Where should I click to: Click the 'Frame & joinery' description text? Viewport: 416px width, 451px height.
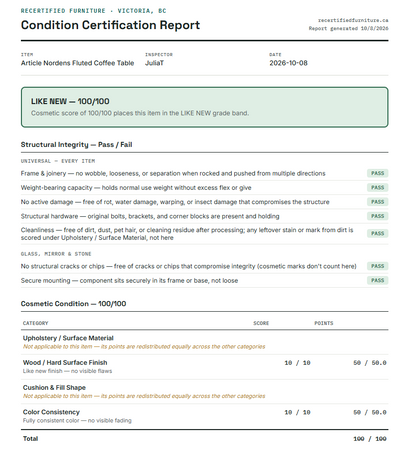pyautogui.click(x=173, y=173)
